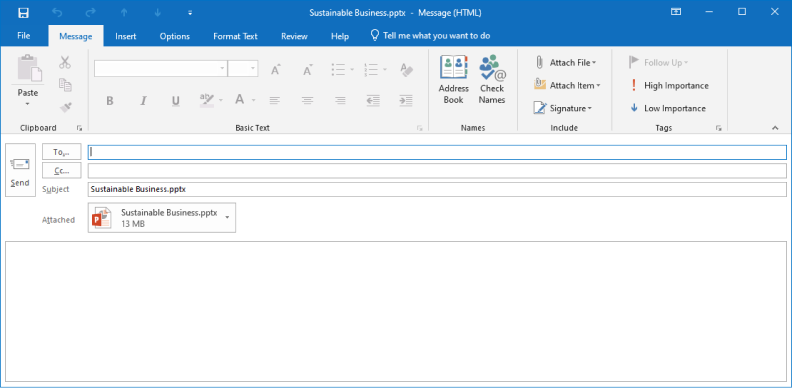792x388 pixels.
Task: Open the highlight color dropdown arrow
Action: click(x=221, y=100)
